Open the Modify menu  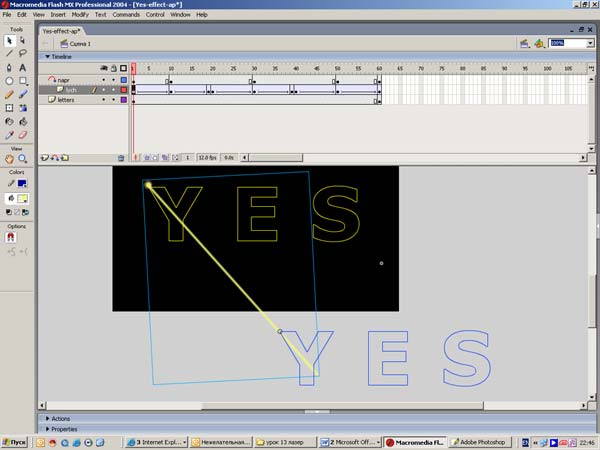click(x=80, y=15)
